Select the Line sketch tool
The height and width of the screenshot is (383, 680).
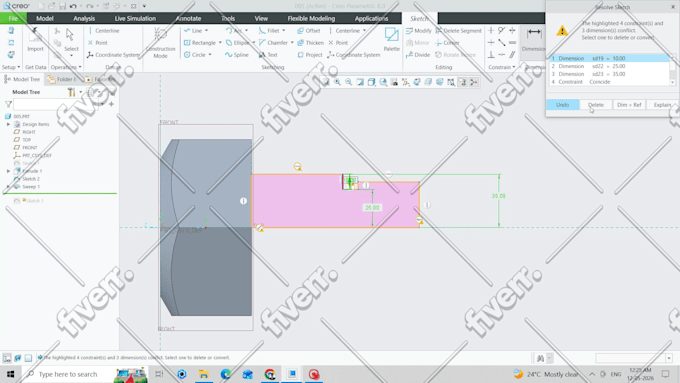click(x=193, y=31)
